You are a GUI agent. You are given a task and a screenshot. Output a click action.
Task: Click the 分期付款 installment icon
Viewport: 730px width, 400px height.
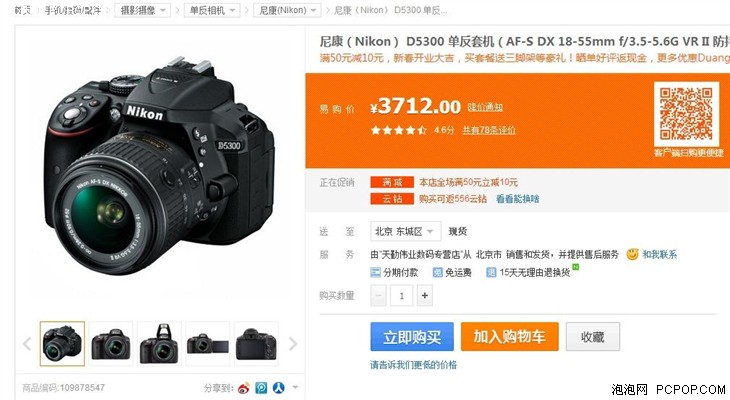(375, 272)
